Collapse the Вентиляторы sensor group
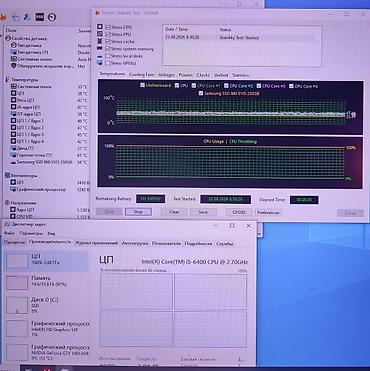Screen dimensions: 370x371 pos(24,175)
